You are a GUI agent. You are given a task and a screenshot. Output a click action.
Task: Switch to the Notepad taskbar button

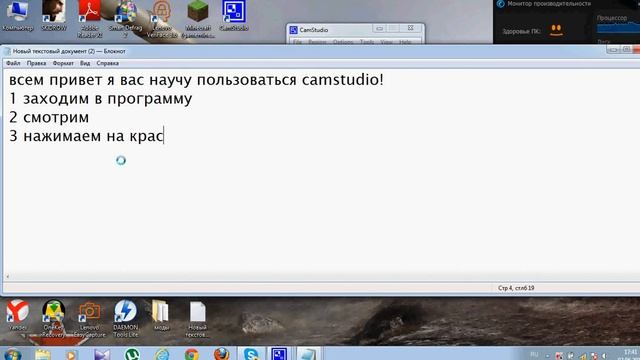pos(308,354)
